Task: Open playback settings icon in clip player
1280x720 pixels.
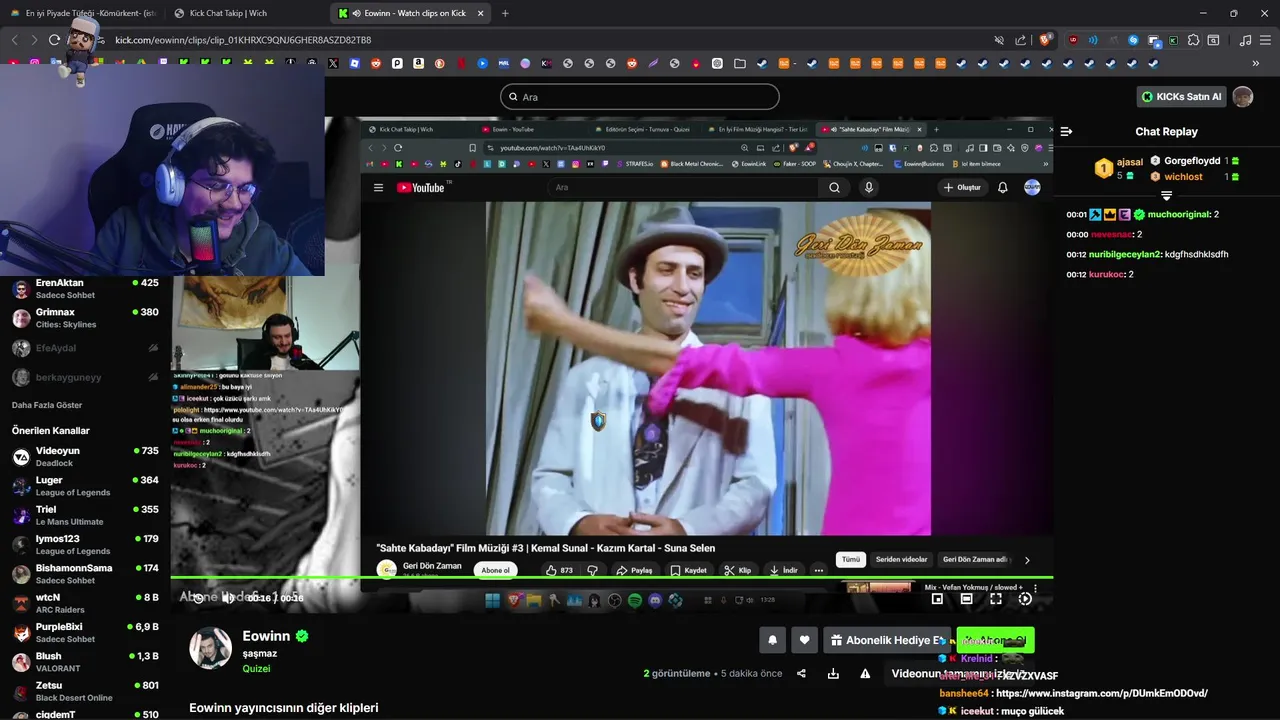Action: pos(1025,599)
